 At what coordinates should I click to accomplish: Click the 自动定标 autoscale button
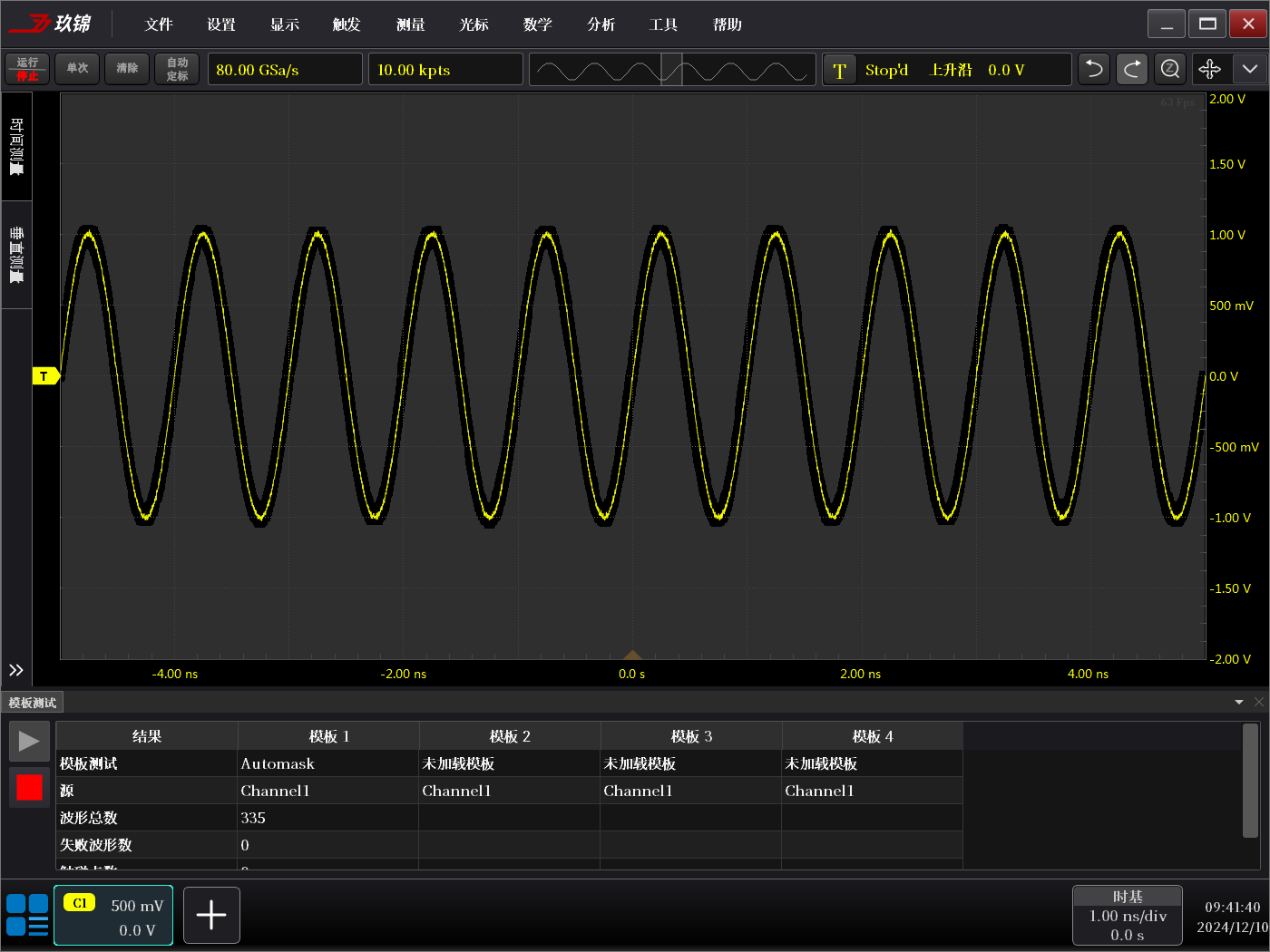177,69
